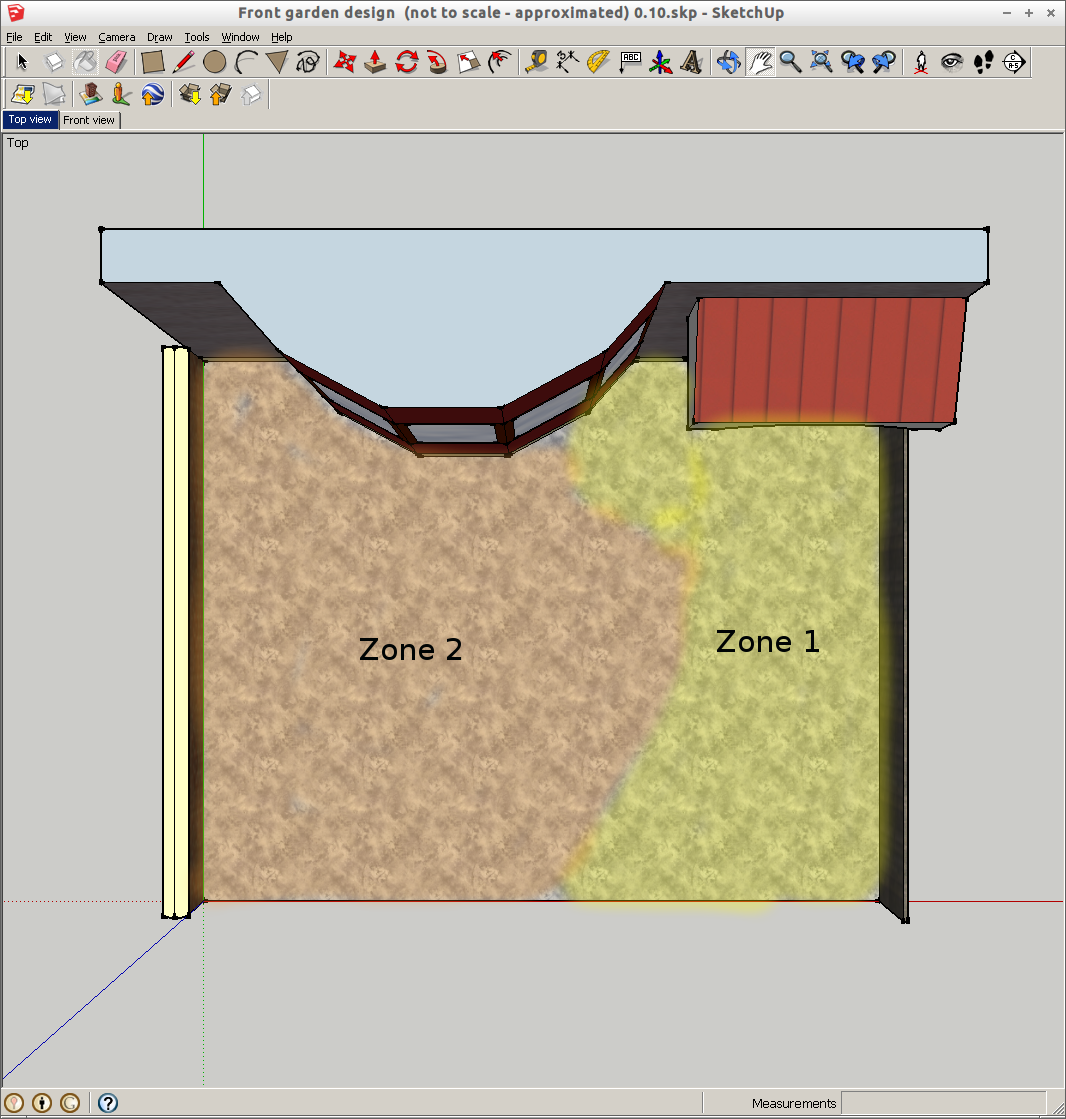1066x1119 pixels.
Task: Select the Rectangle tool
Action: click(x=152, y=62)
